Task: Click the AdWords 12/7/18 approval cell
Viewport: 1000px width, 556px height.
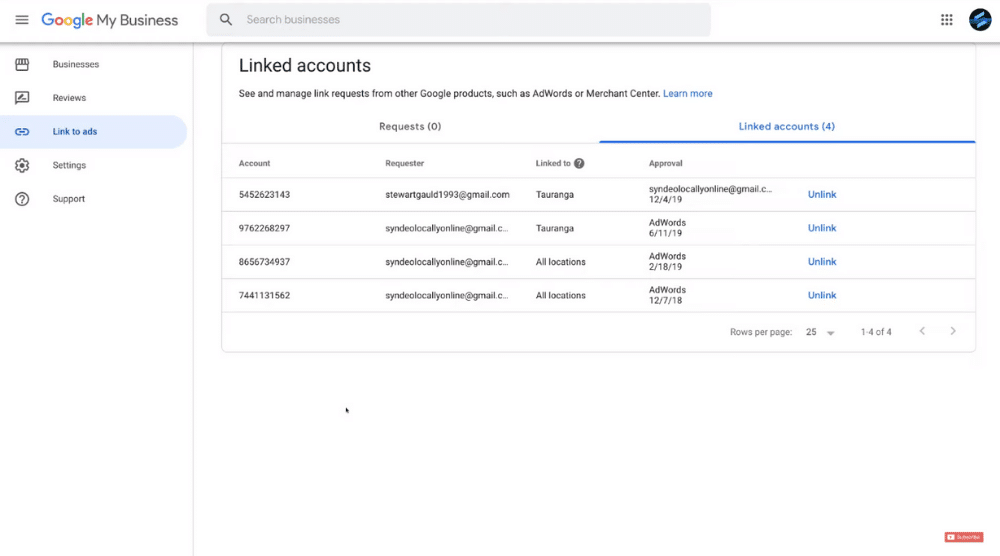Action: pyautogui.click(x=667, y=295)
